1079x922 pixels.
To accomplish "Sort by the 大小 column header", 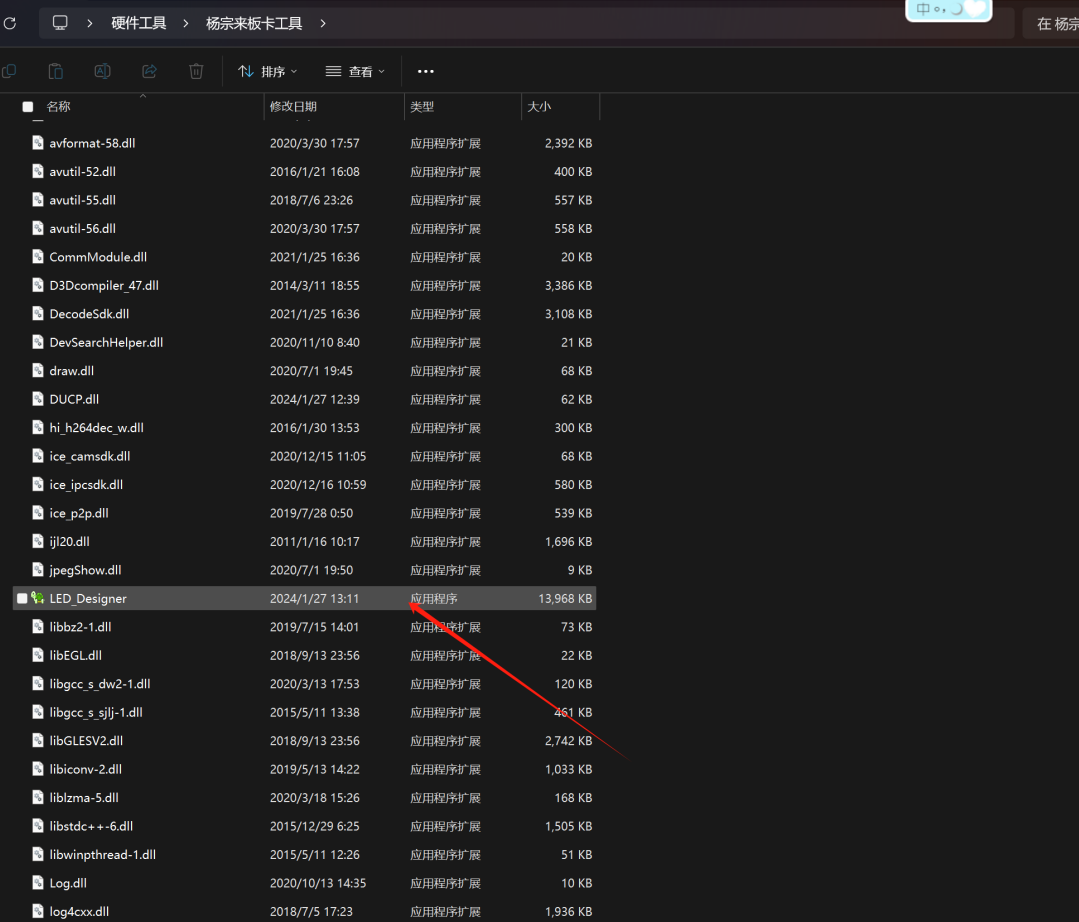I will point(539,107).
